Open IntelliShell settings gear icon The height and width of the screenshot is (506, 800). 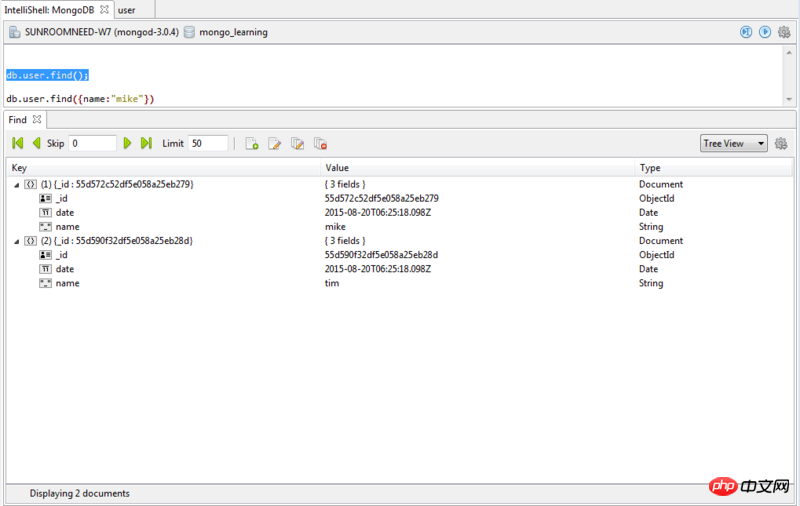point(784,32)
